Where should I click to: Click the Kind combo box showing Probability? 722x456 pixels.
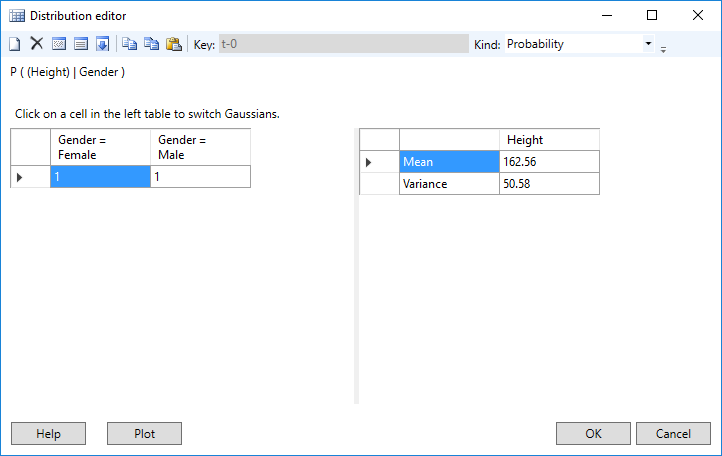[573, 44]
